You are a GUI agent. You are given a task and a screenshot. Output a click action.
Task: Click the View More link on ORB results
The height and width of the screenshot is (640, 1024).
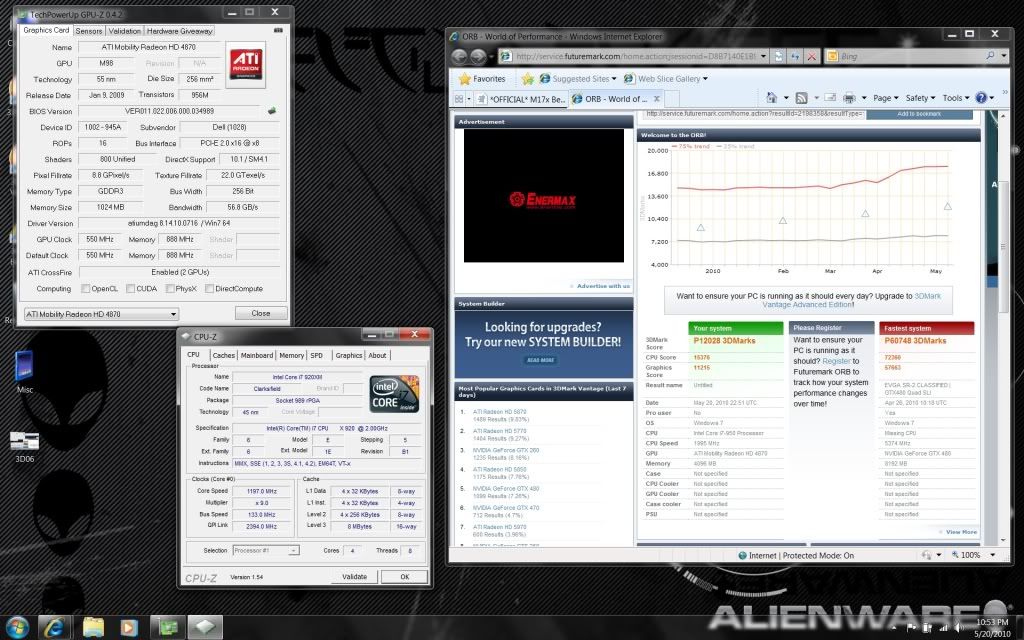click(961, 532)
